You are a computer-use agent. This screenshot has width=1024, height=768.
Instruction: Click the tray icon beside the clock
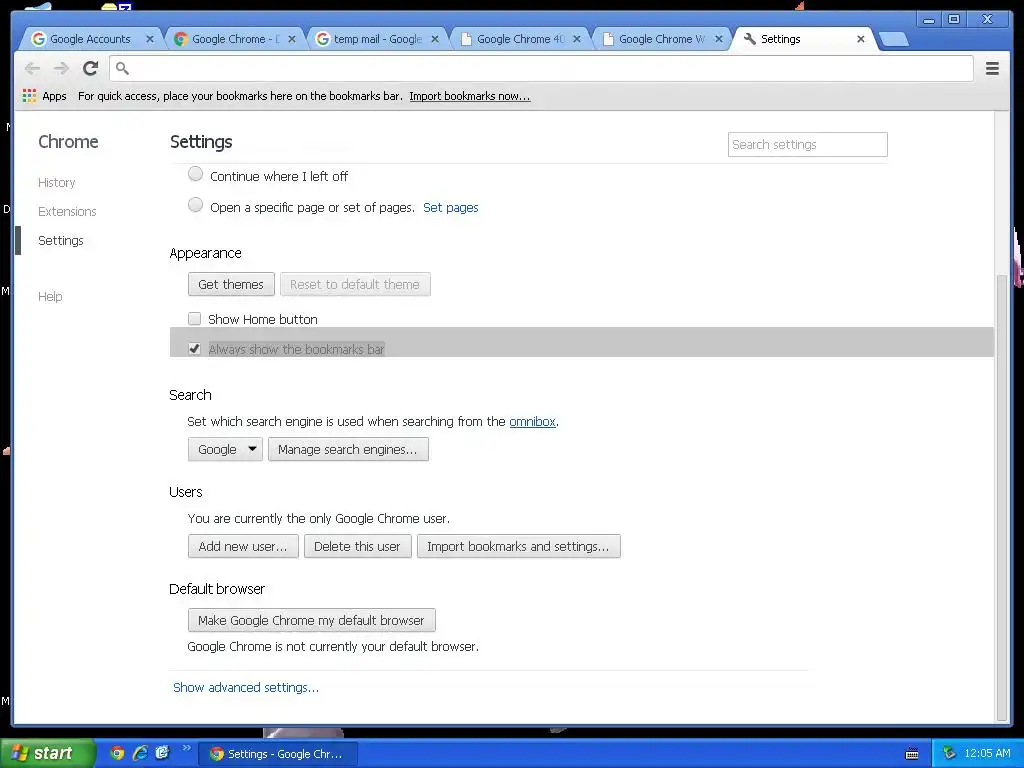[x=949, y=753]
